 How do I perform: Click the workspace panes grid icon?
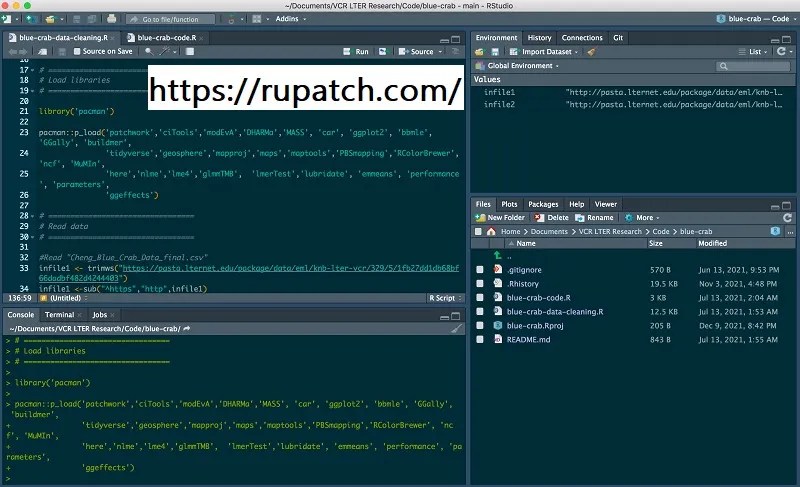pyautogui.click(x=257, y=19)
